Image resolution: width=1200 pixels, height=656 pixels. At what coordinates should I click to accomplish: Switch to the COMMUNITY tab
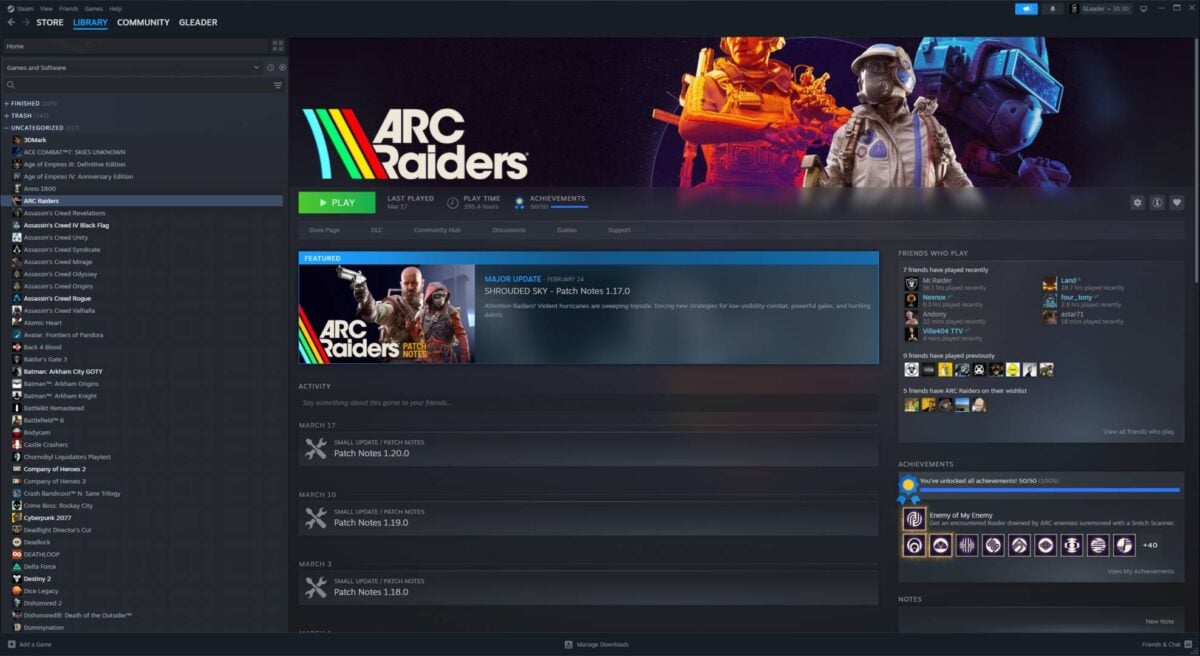[x=143, y=22]
